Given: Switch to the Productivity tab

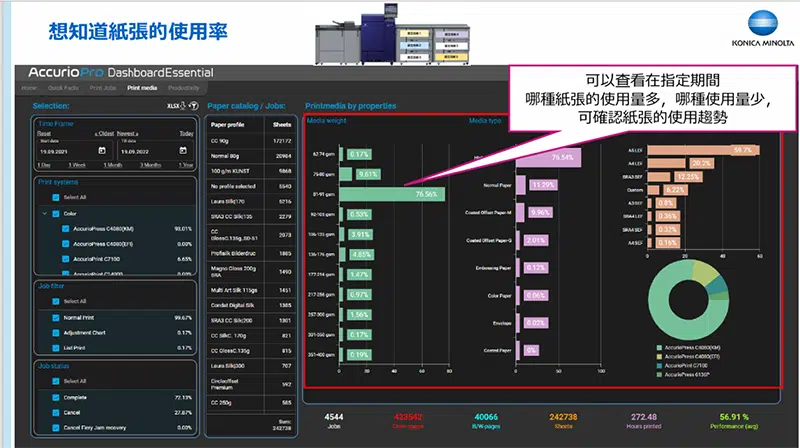Looking at the screenshot, I should 184,88.
